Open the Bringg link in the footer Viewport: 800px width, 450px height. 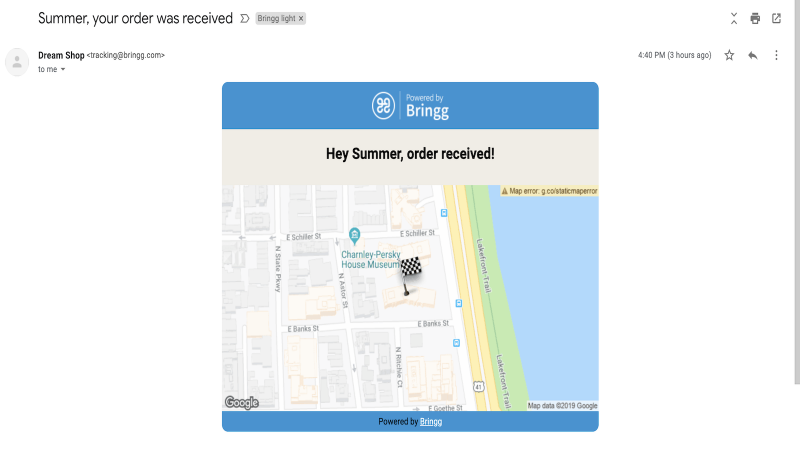431,421
